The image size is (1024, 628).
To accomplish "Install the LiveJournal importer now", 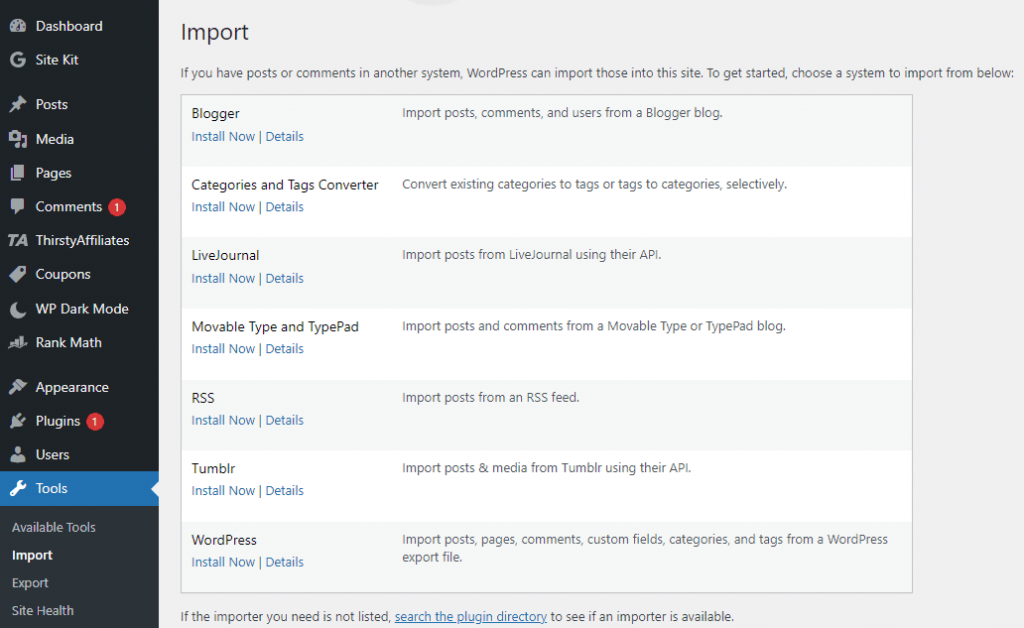I will (x=223, y=278).
